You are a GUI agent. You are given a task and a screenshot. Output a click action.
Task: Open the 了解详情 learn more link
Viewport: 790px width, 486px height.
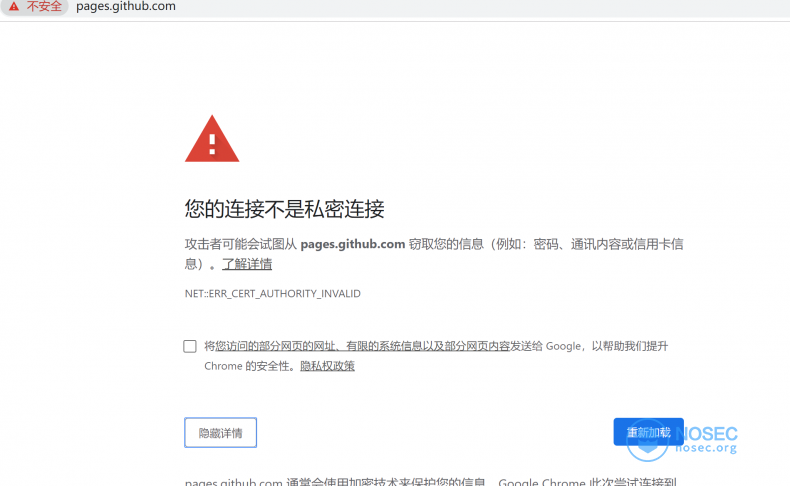click(x=247, y=264)
